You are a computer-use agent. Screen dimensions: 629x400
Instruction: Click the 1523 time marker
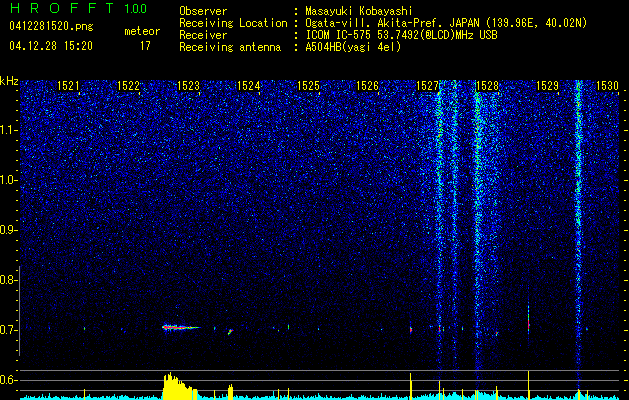tap(188, 85)
